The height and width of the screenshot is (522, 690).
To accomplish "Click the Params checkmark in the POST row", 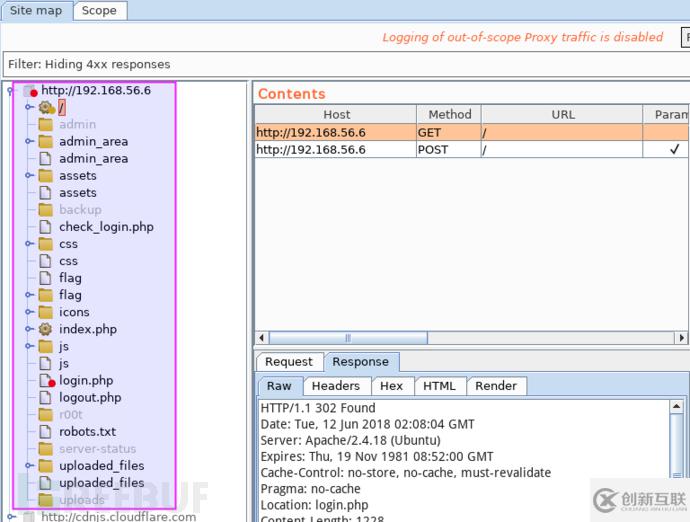I will [674, 150].
